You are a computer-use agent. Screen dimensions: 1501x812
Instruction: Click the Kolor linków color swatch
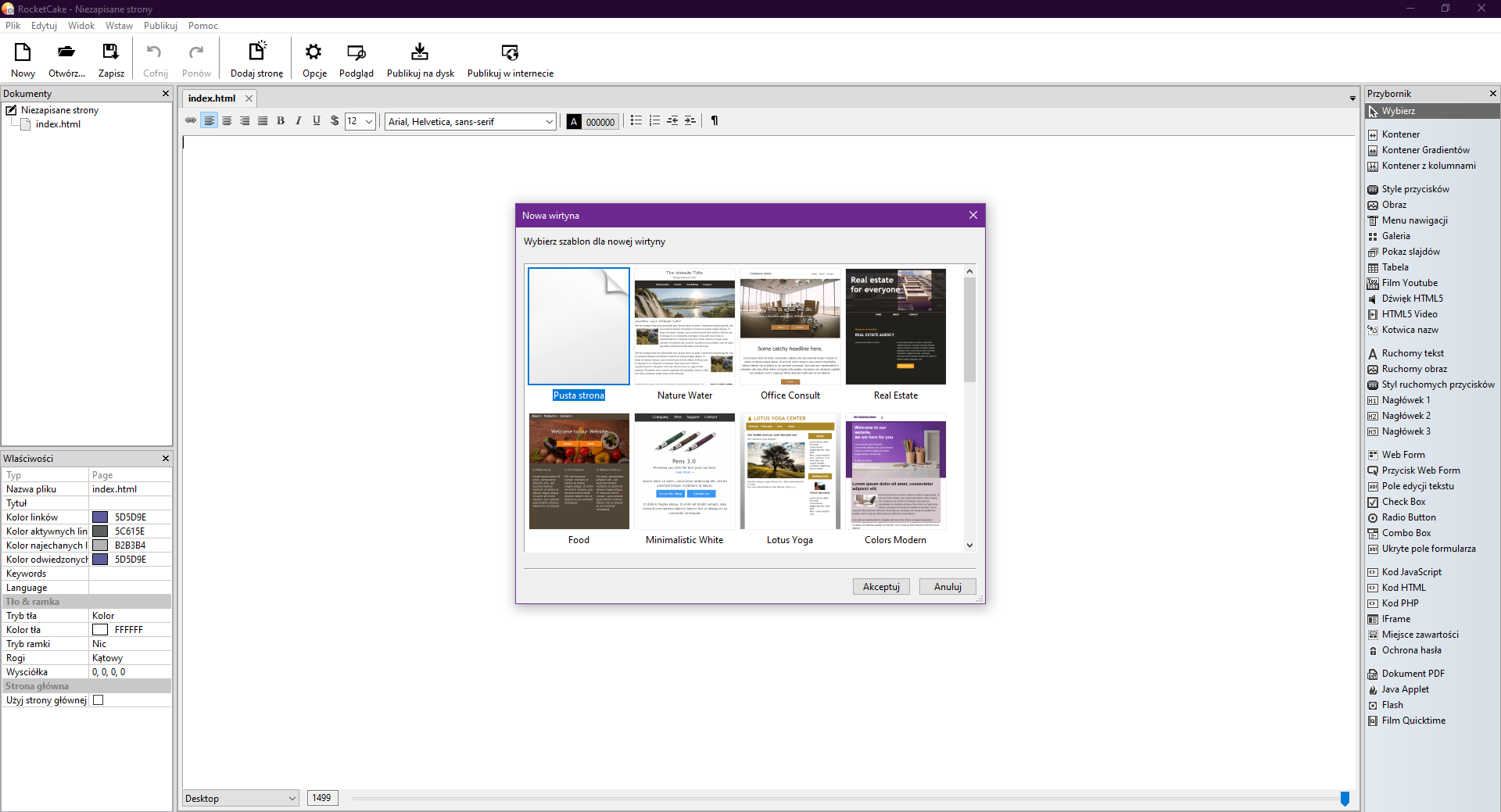tap(100, 517)
